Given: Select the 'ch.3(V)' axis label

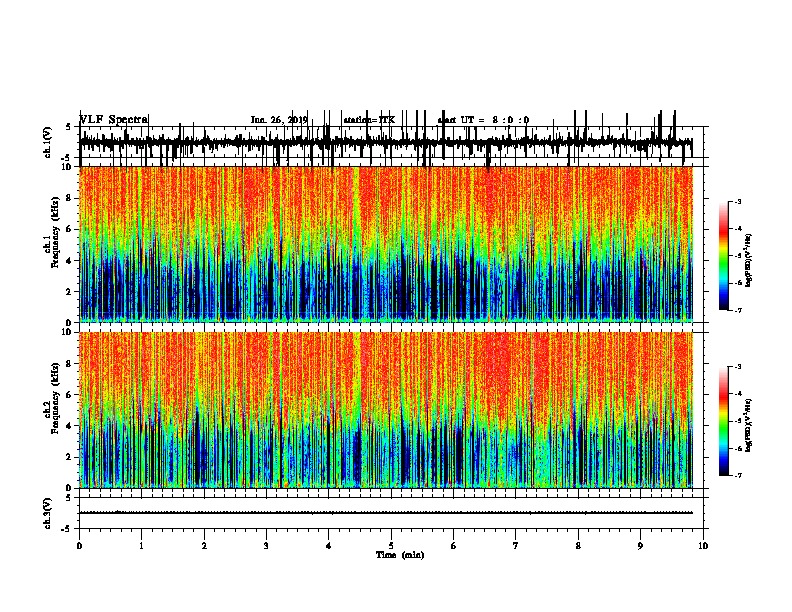Looking at the screenshot, I should (48, 514).
